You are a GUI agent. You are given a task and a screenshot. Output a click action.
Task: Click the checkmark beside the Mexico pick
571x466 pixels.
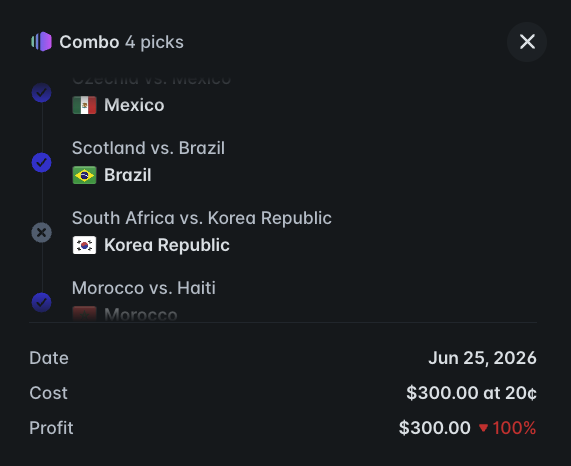42,92
